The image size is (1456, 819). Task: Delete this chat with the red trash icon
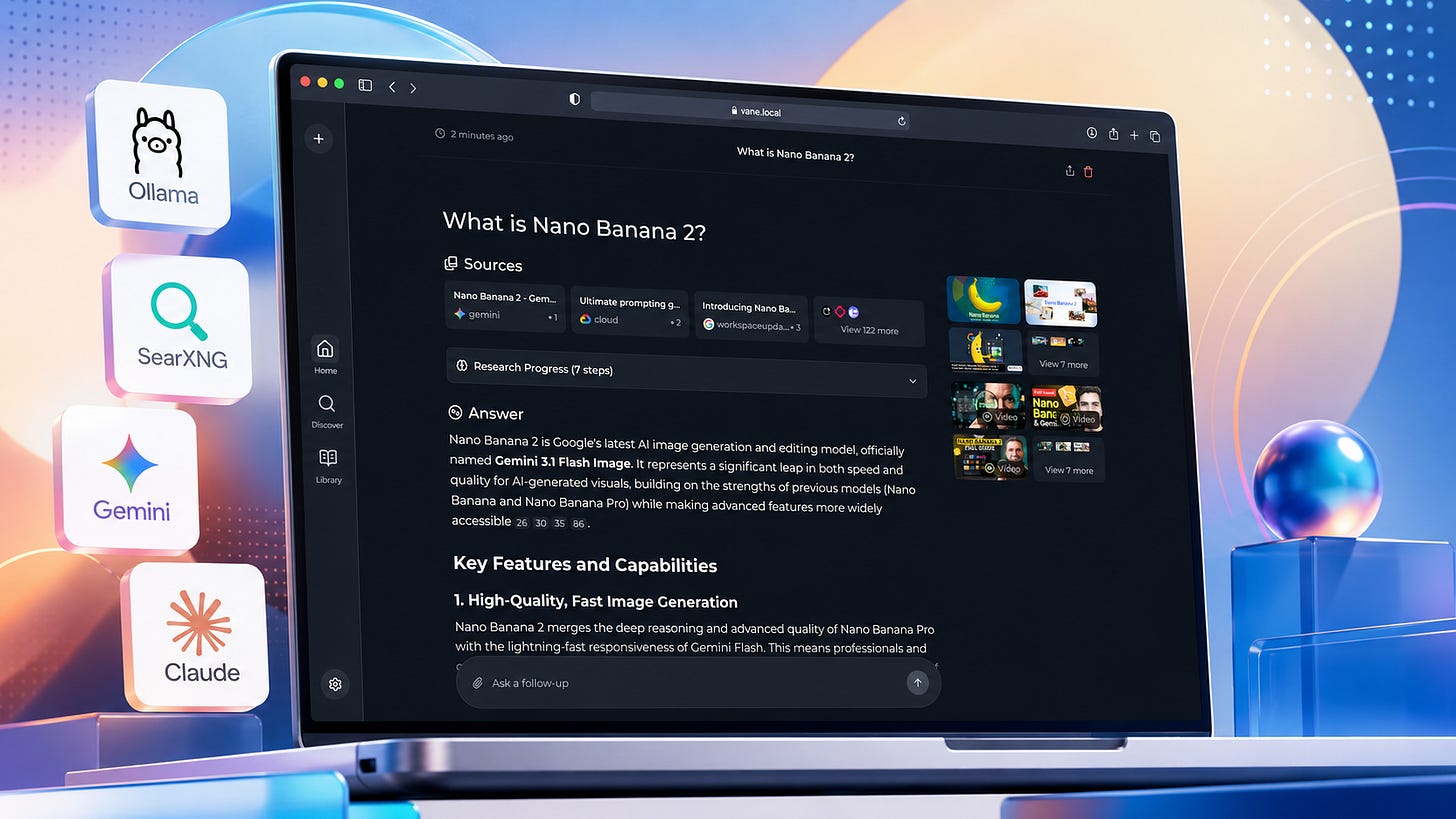(x=1089, y=172)
